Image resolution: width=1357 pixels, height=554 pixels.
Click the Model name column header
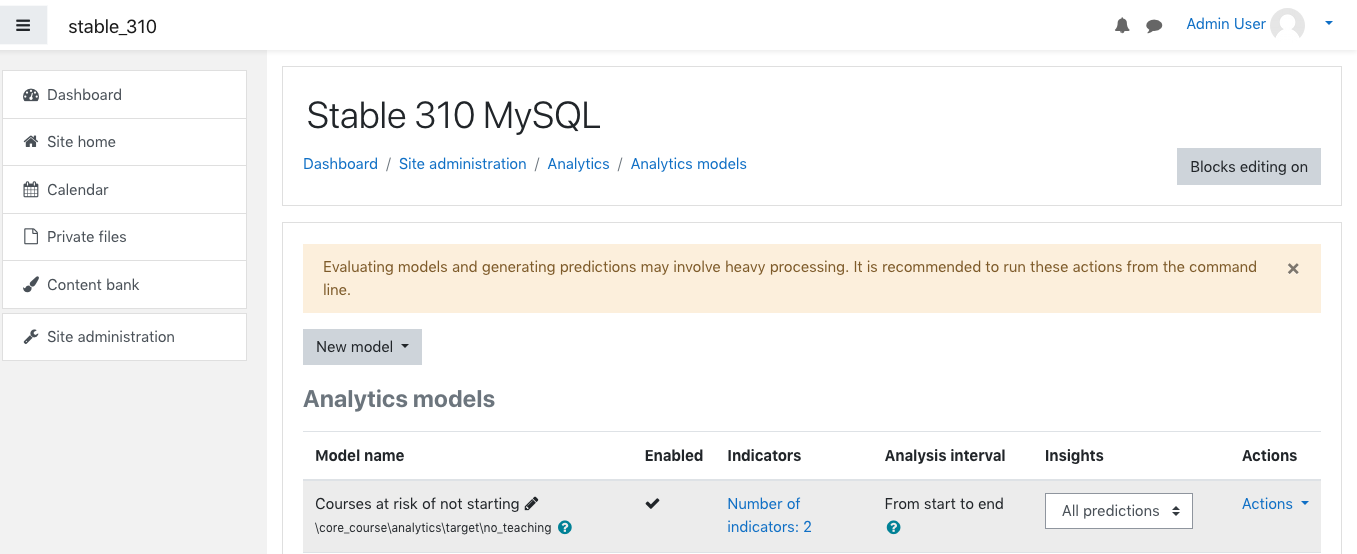click(x=359, y=456)
